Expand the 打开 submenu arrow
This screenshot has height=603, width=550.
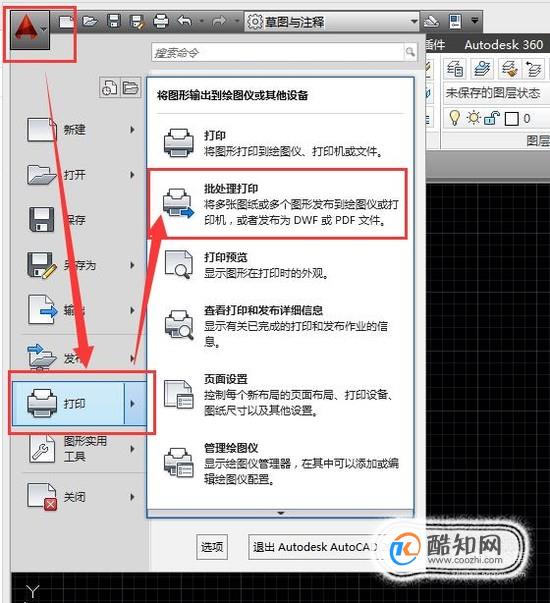click(x=132, y=175)
